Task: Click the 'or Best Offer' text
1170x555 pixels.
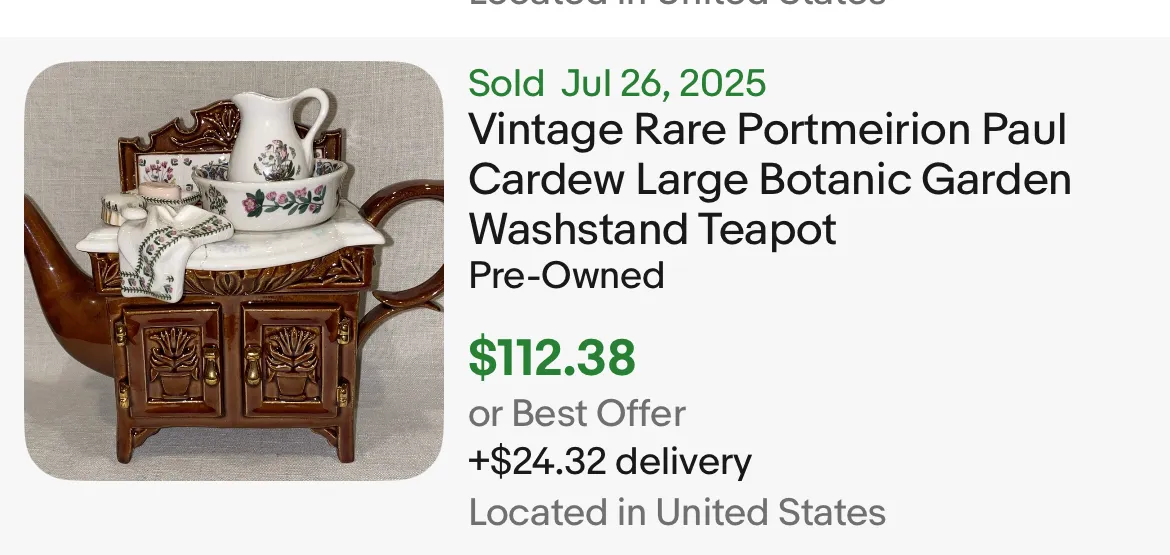Action: point(577,413)
